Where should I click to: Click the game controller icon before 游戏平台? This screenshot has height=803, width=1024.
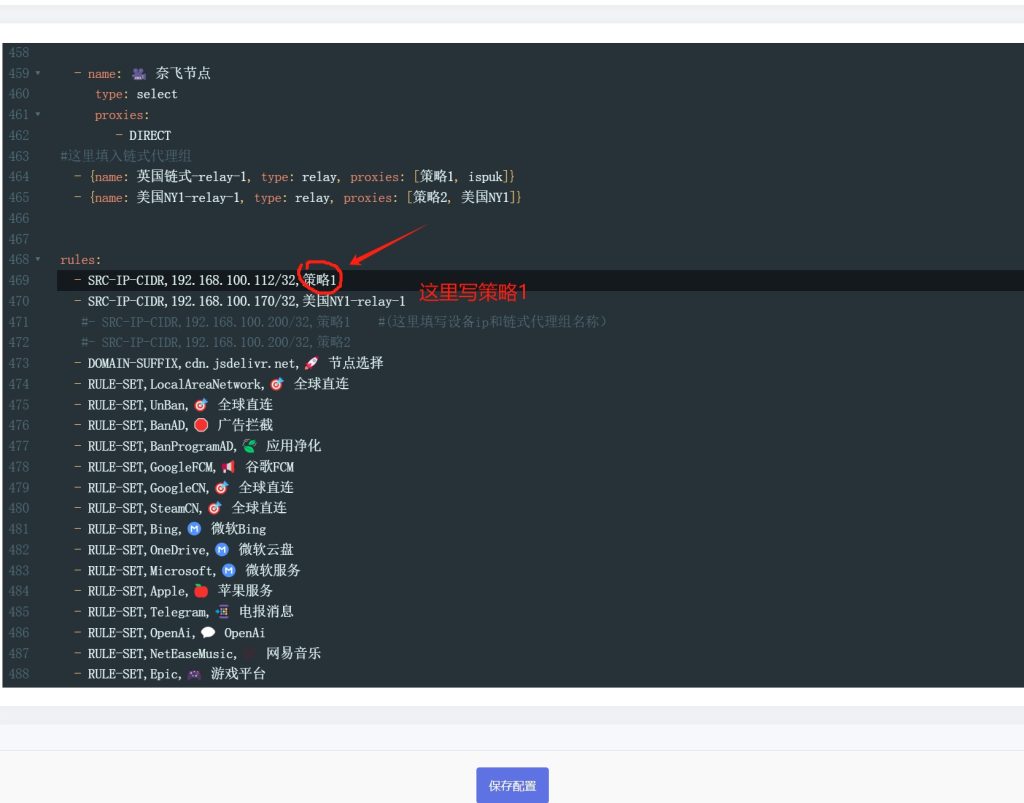pyautogui.click(x=194, y=674)
